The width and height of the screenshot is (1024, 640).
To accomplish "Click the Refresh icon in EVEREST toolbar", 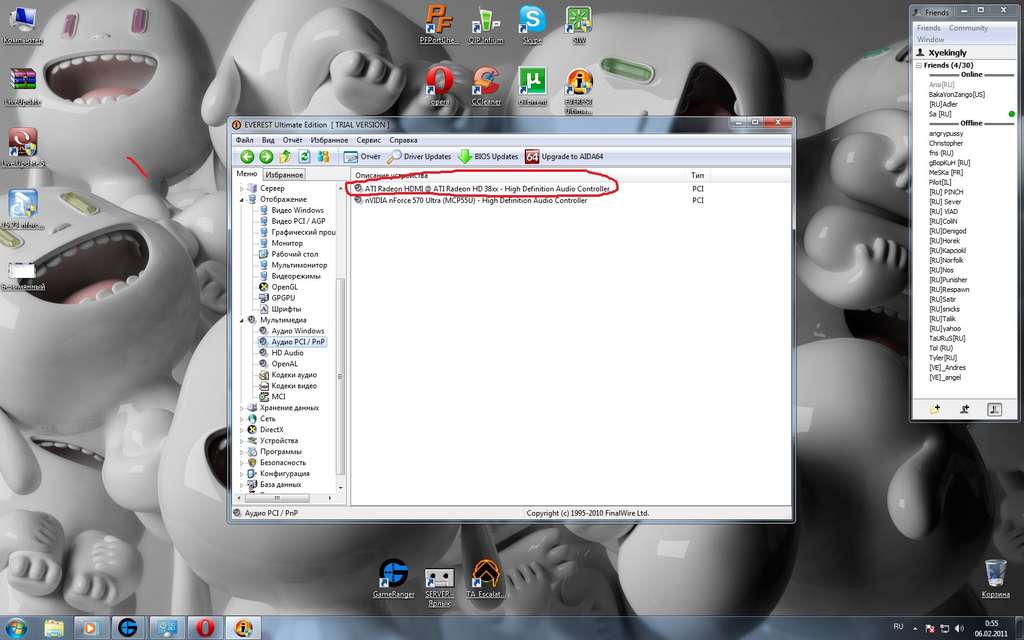I will pos(304,157).
